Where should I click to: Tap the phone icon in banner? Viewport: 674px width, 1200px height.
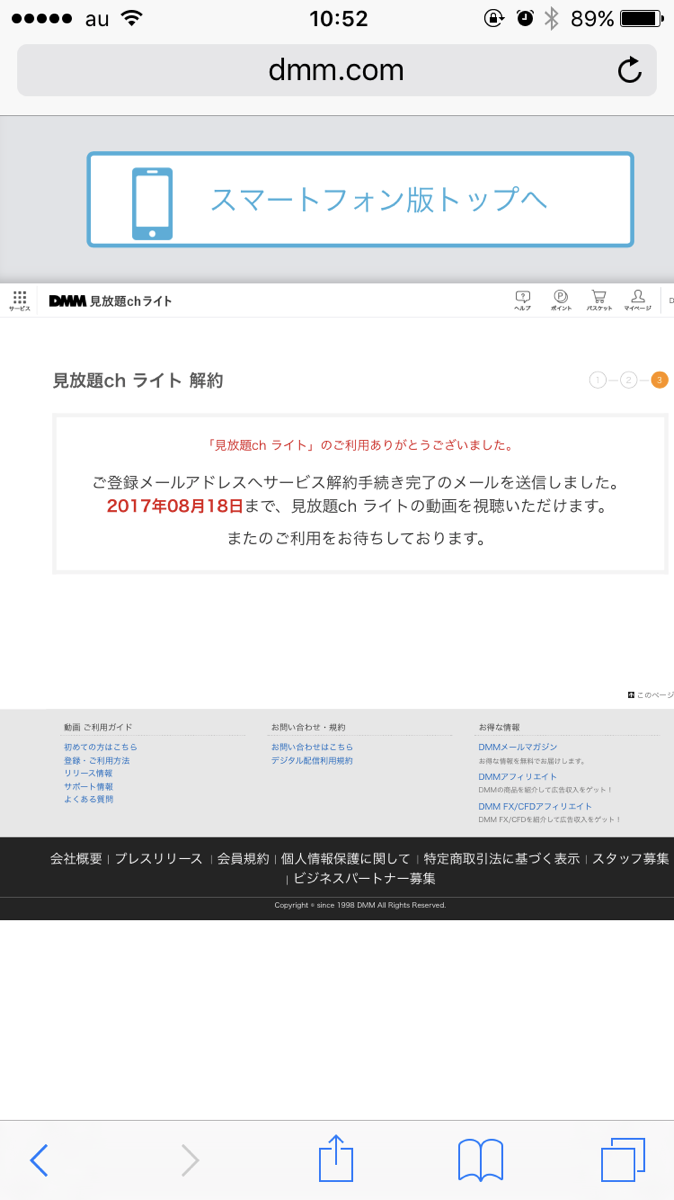click(152, 204)
